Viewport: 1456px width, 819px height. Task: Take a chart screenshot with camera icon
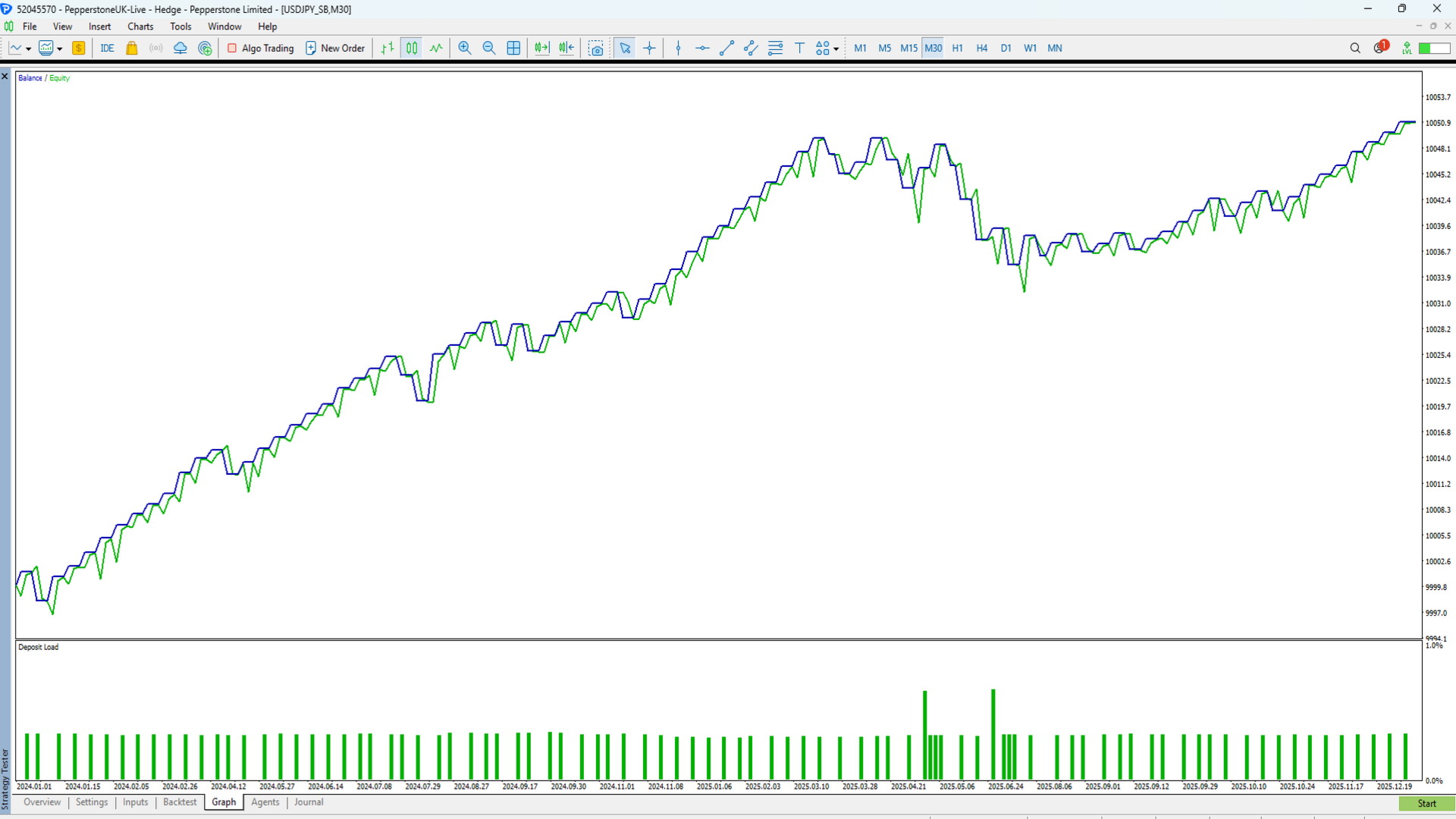point(597,48)
